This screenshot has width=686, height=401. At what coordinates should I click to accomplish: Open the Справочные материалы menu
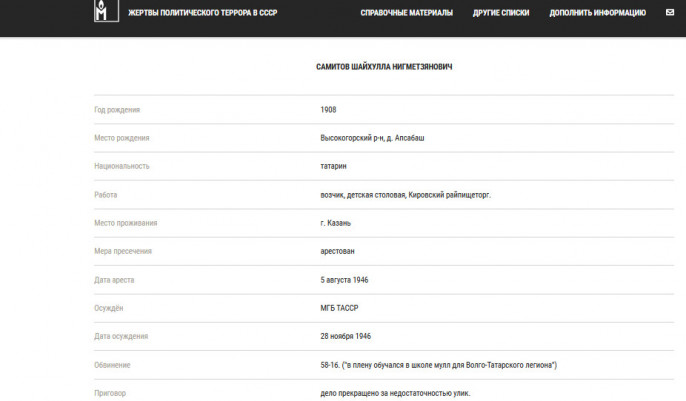(x=406, y=13)
